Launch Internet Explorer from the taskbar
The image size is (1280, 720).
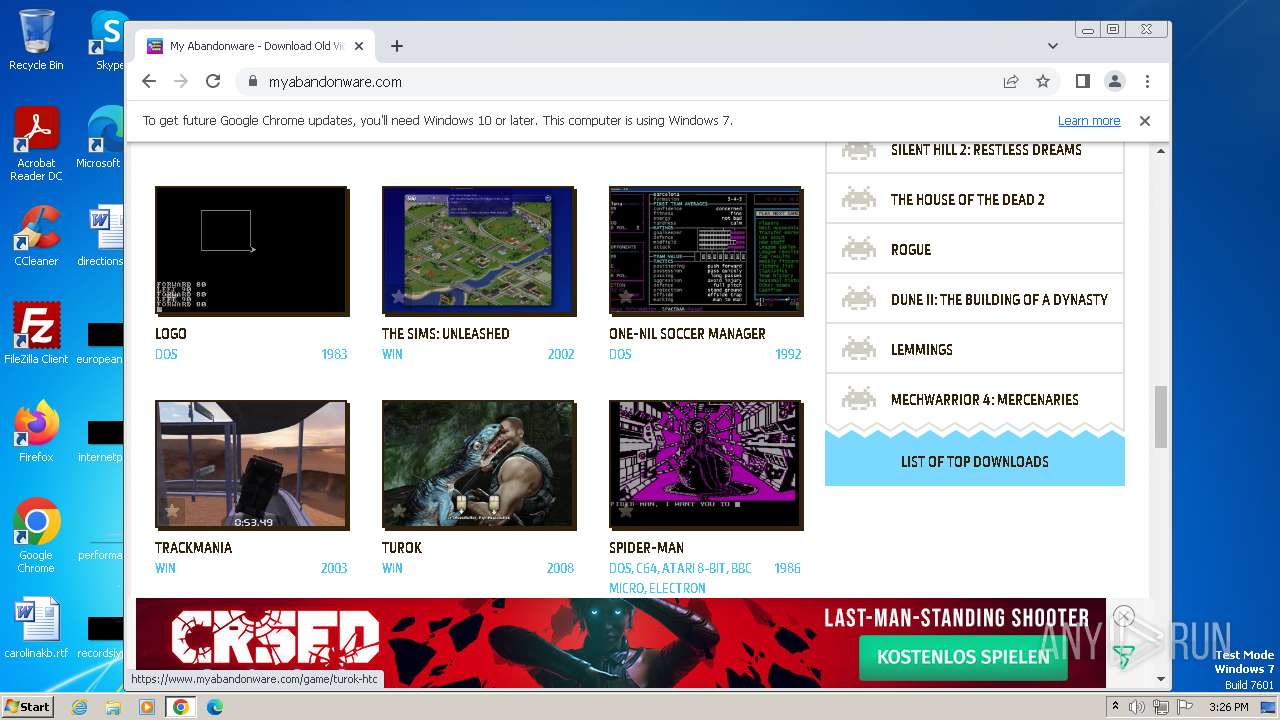tap(79, 707)
